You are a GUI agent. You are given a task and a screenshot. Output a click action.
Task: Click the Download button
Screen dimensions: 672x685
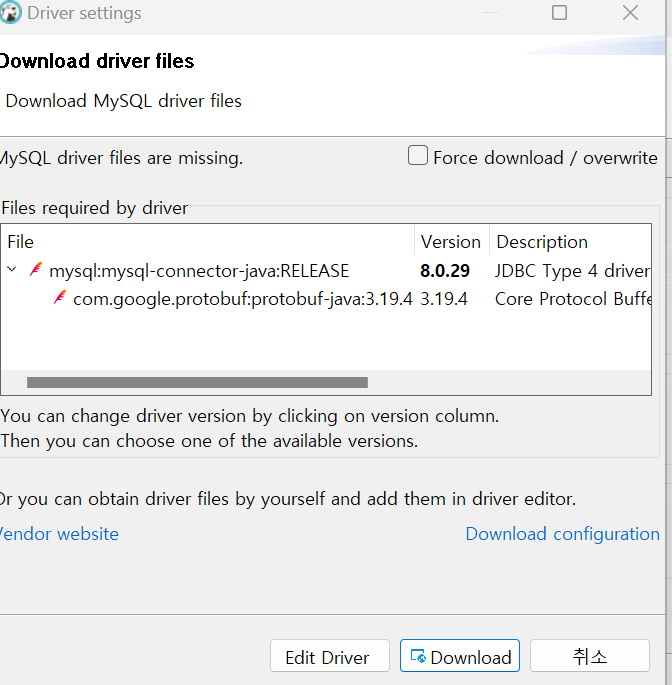tap(460, 656)
